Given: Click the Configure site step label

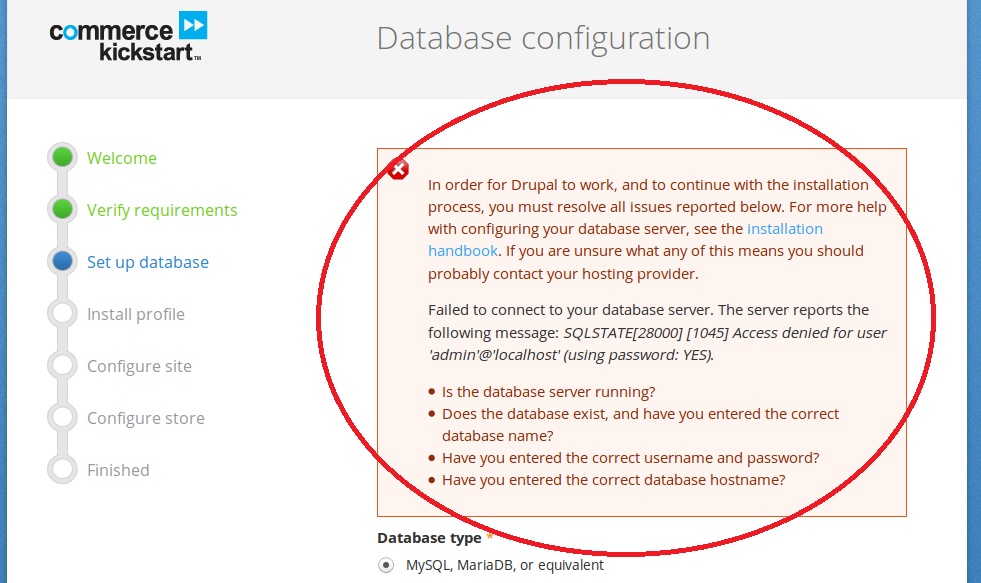Looking at the screenshot, I should click(x=140, y=366).
